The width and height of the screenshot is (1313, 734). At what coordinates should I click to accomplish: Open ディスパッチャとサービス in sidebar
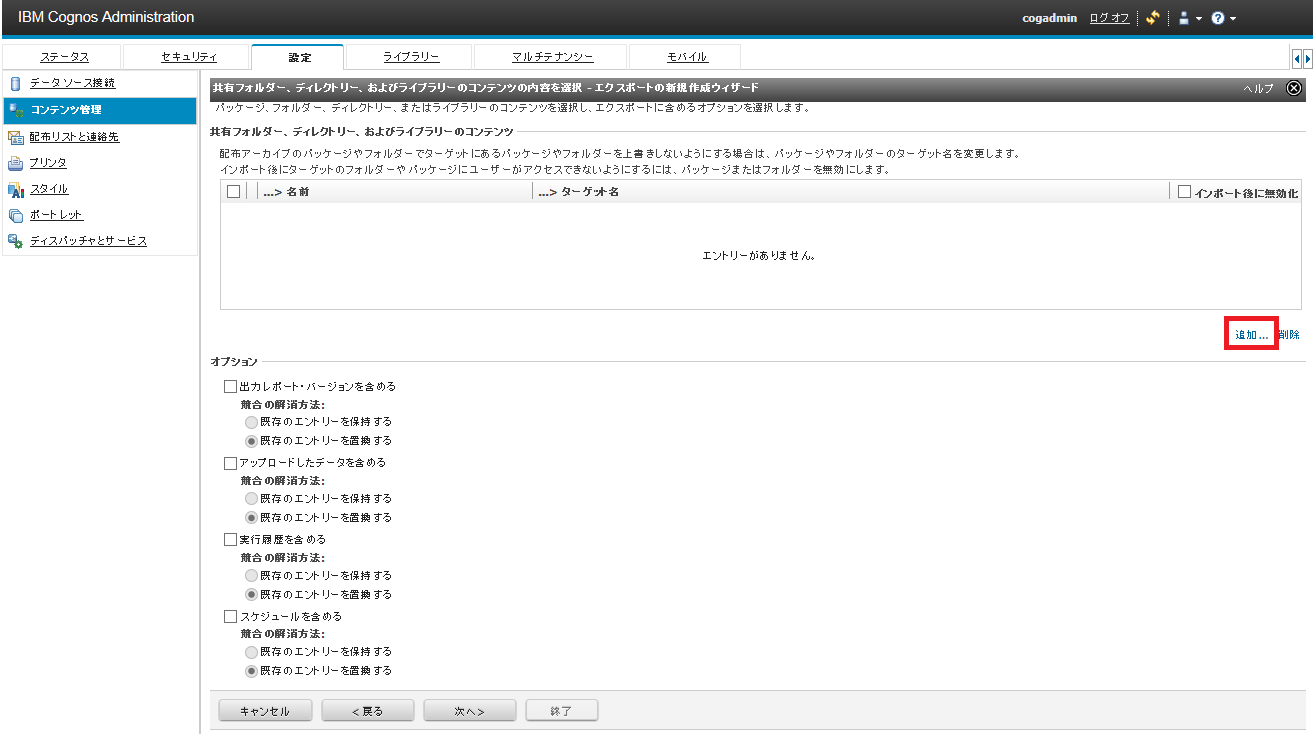(88, 241)
